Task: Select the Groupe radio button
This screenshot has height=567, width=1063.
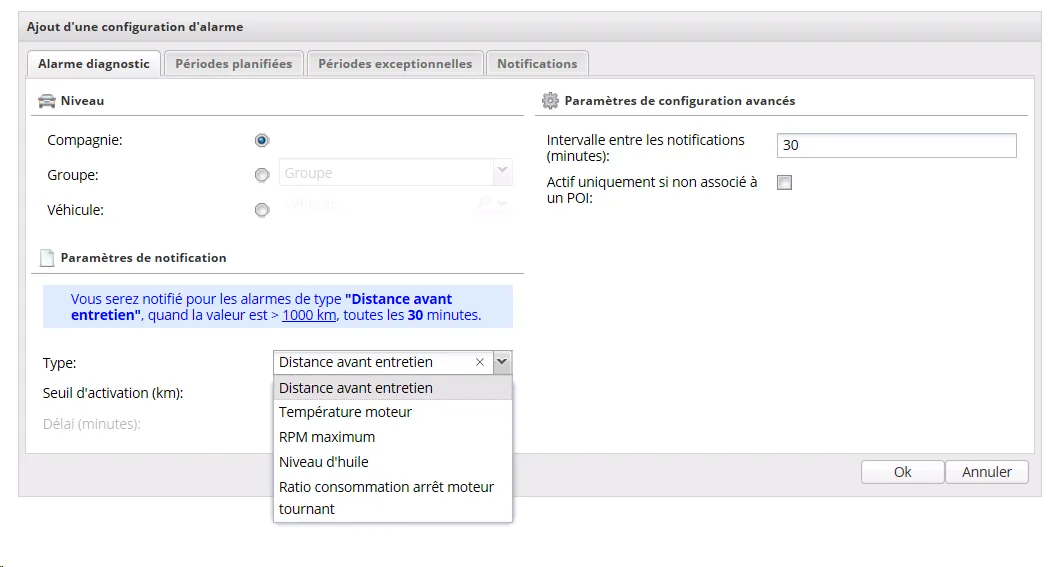Action: pos(262,175)
